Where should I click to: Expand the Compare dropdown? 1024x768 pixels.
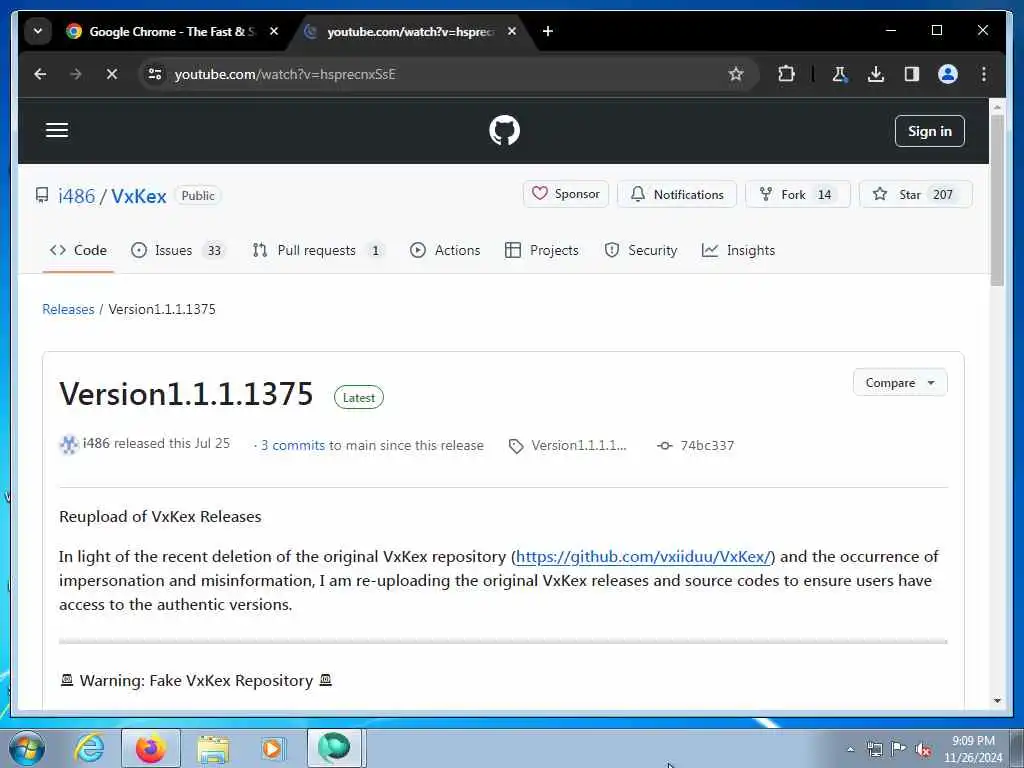pyautogui.click(x=900, y=383)
